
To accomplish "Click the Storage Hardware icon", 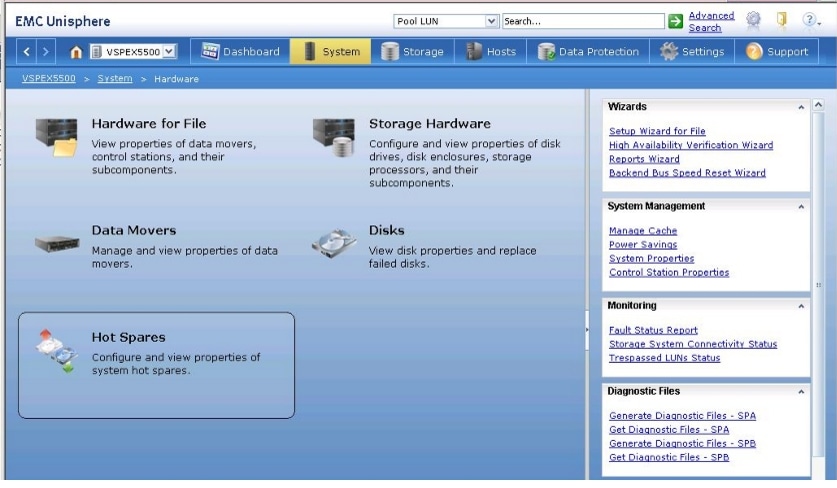I will tap(334, 137).
